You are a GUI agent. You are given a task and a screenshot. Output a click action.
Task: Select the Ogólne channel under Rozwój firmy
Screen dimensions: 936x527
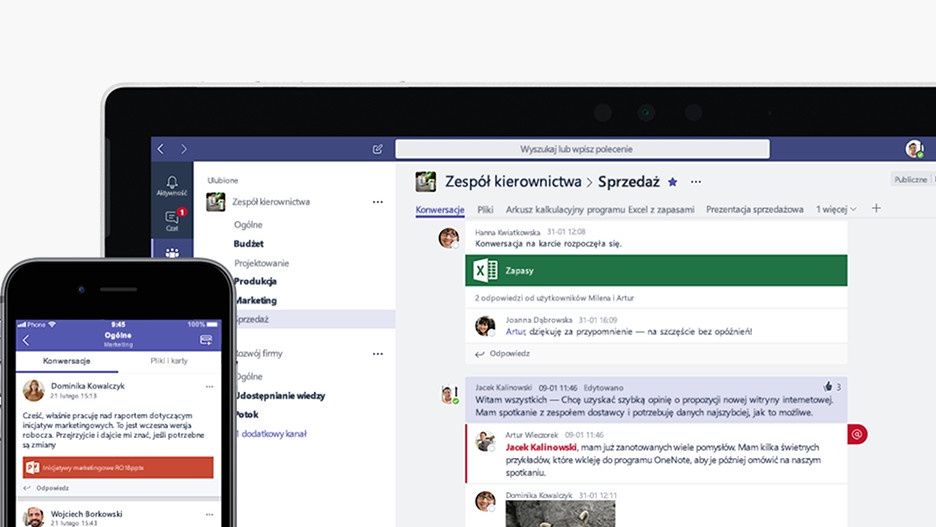click(x=249, y=377)
